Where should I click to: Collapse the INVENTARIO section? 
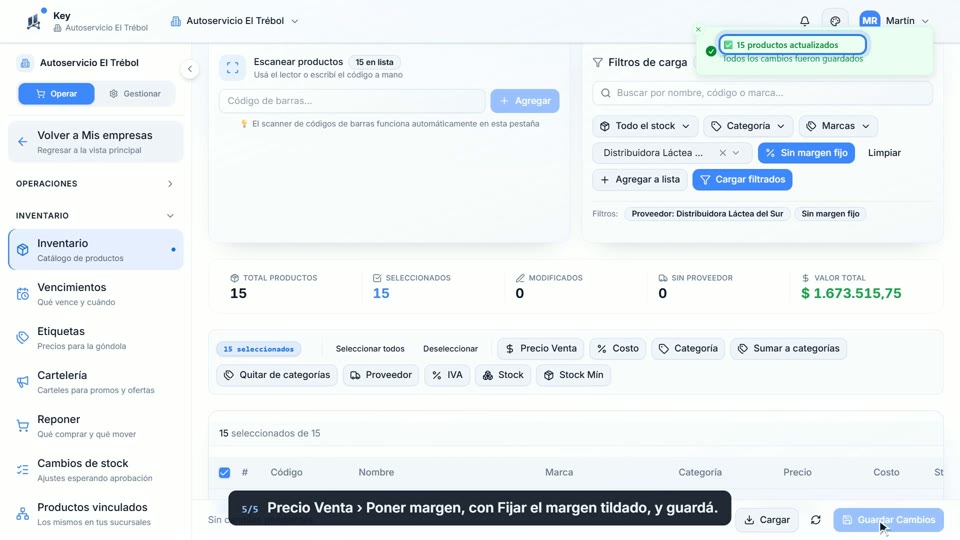(x=96, y=216)
